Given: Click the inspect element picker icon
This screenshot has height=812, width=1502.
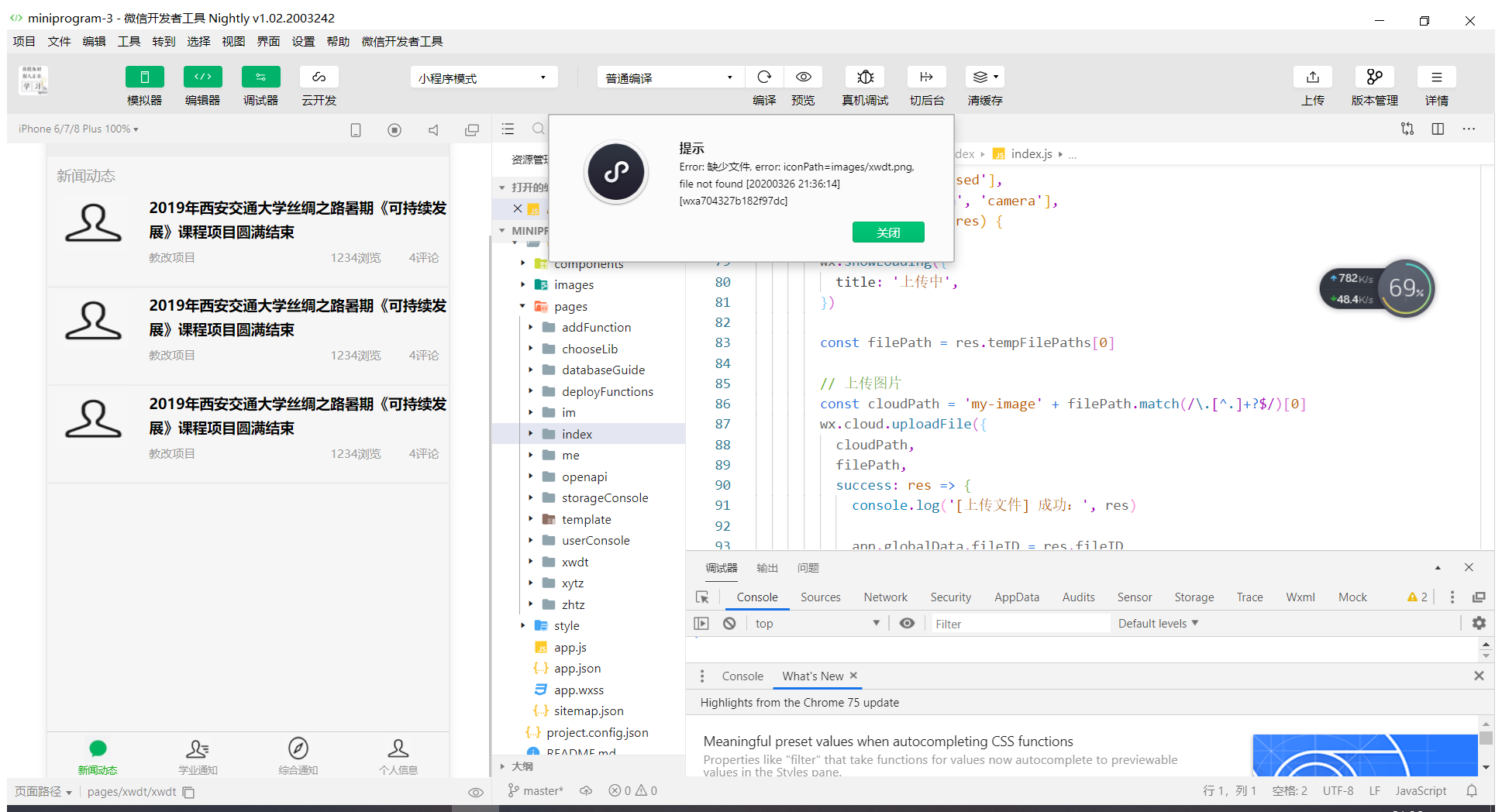Looking at the screenshot, I should click(x=702, y=597).
